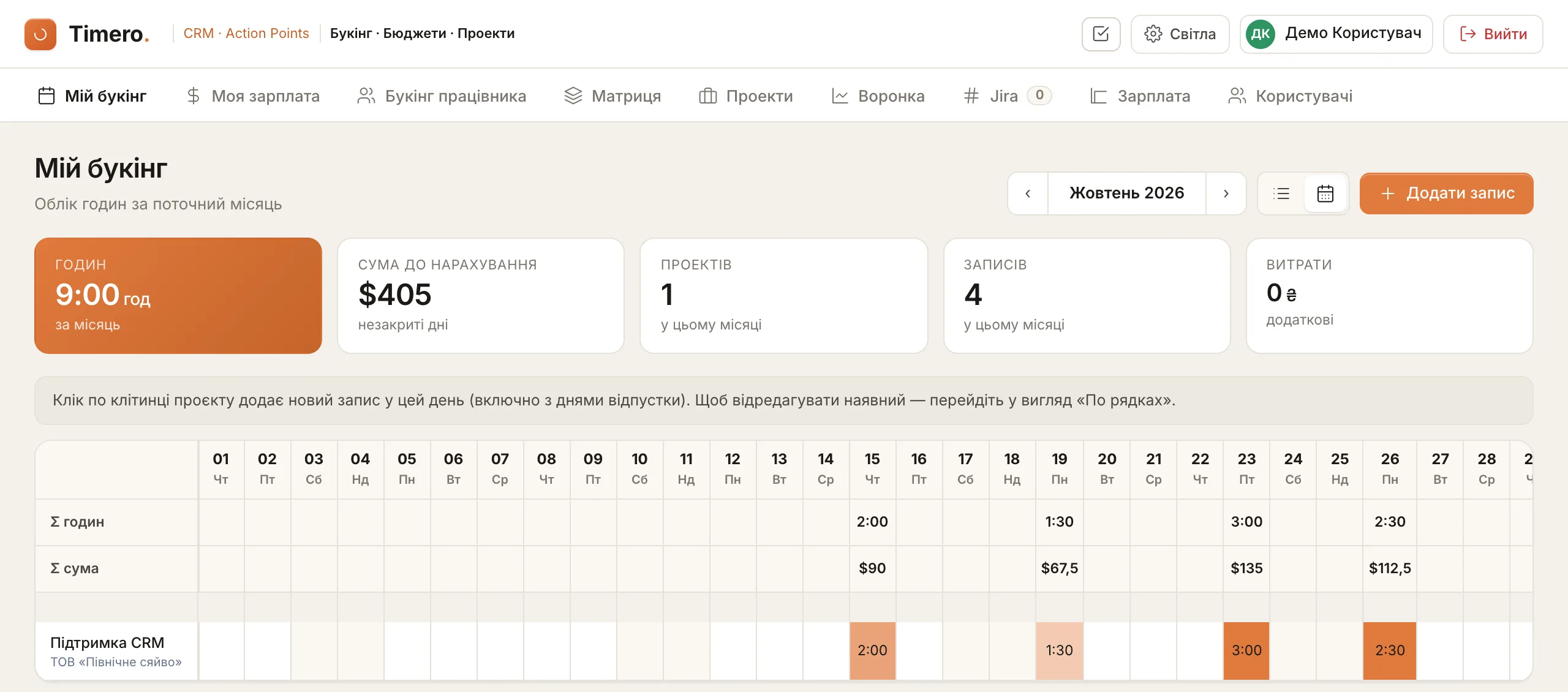Screen dimensions: 1568x692
Task: Go to Букінг працівника tab
Action: (442, 96)
